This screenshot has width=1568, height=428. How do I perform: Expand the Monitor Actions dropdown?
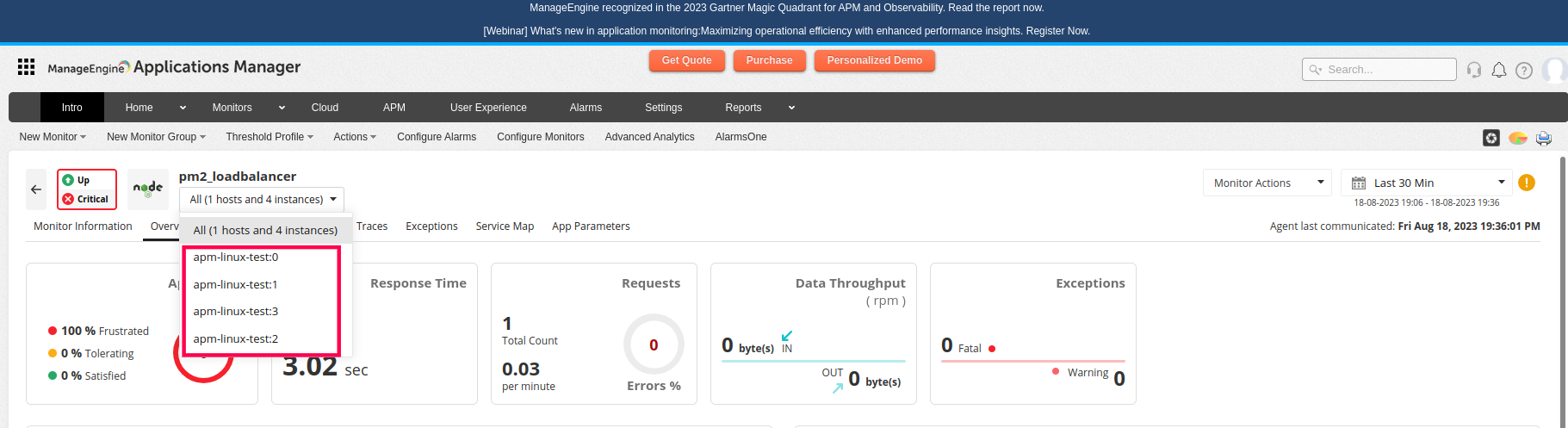click(1267, 183)
